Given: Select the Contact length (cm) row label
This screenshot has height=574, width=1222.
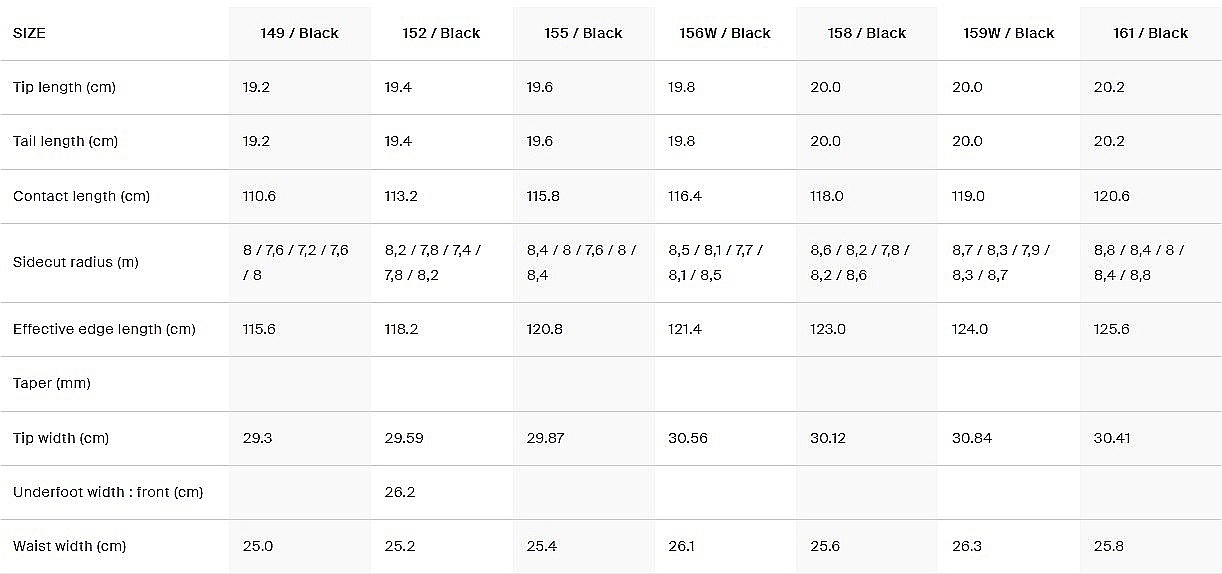Looking at the screenshot, I should (x=81, y=196).
